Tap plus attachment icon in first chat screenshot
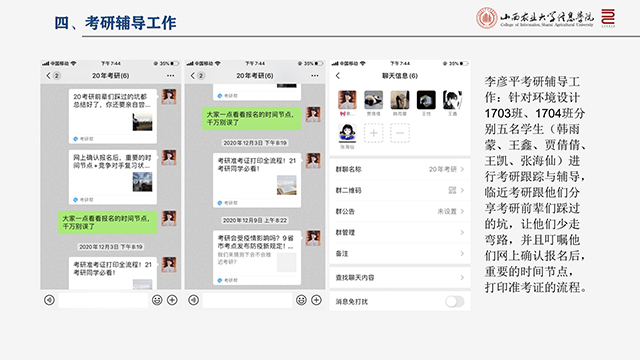Screen dimensions: 640x360 click(172, 300)
